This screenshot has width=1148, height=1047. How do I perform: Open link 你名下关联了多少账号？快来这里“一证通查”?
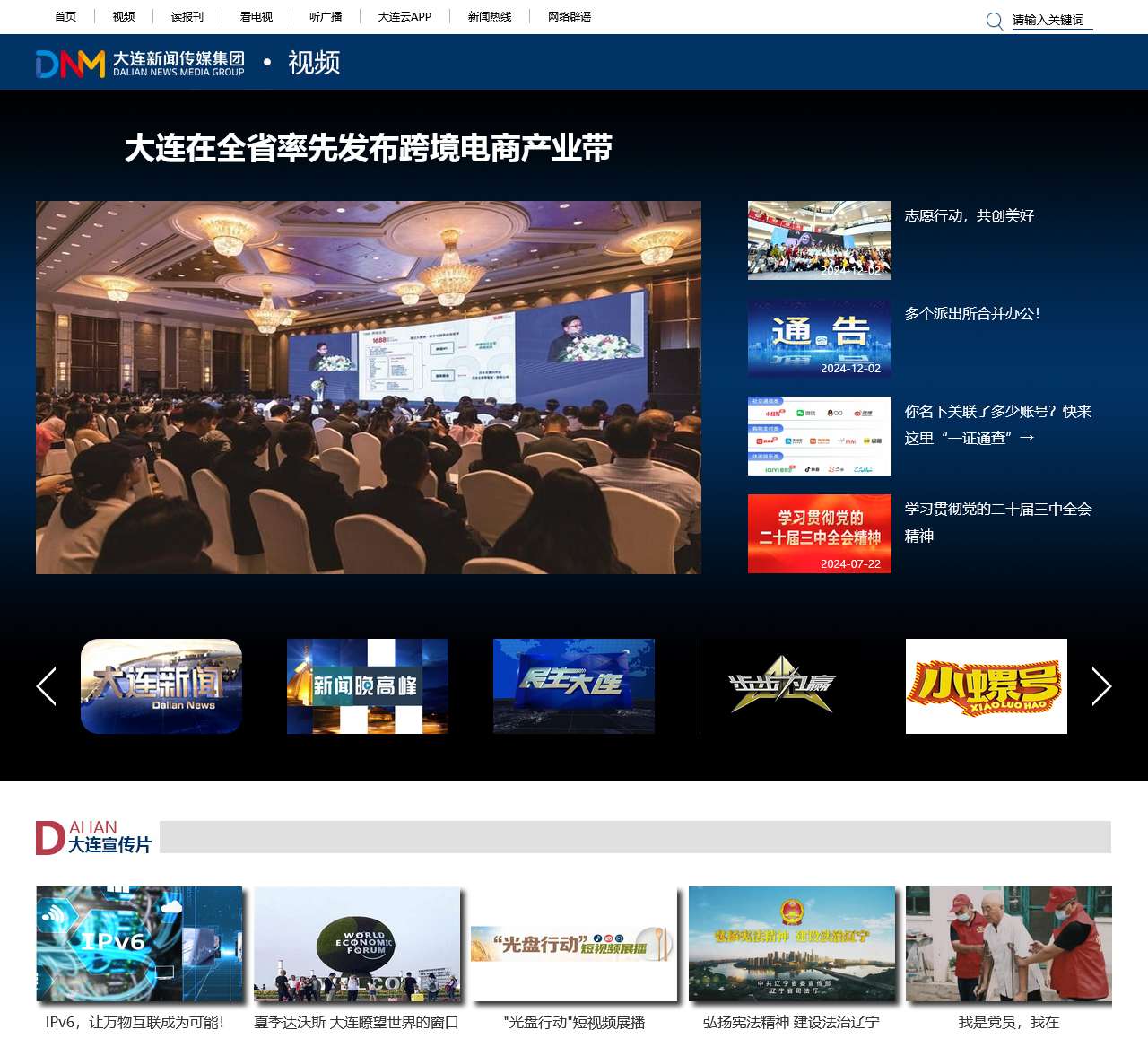click(998, 424)
